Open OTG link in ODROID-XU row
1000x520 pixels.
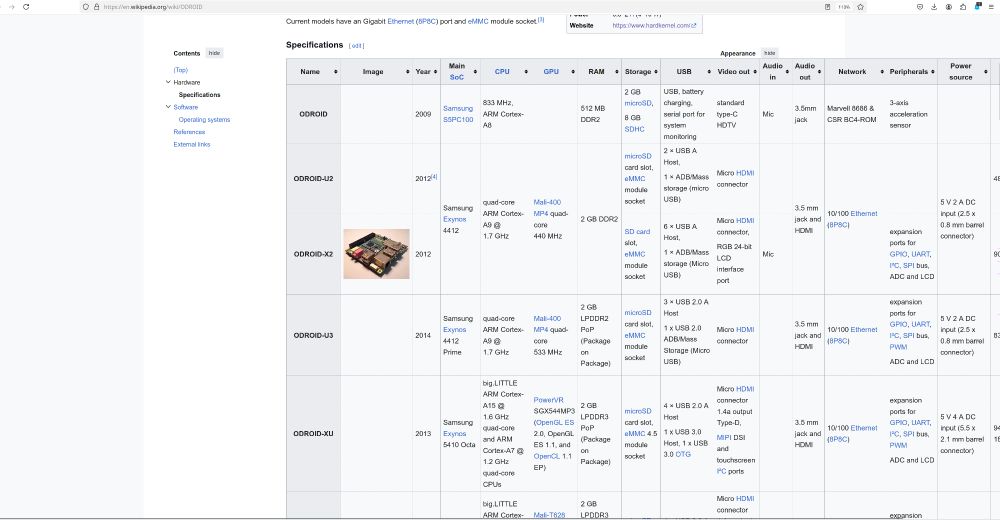(683, 454)
